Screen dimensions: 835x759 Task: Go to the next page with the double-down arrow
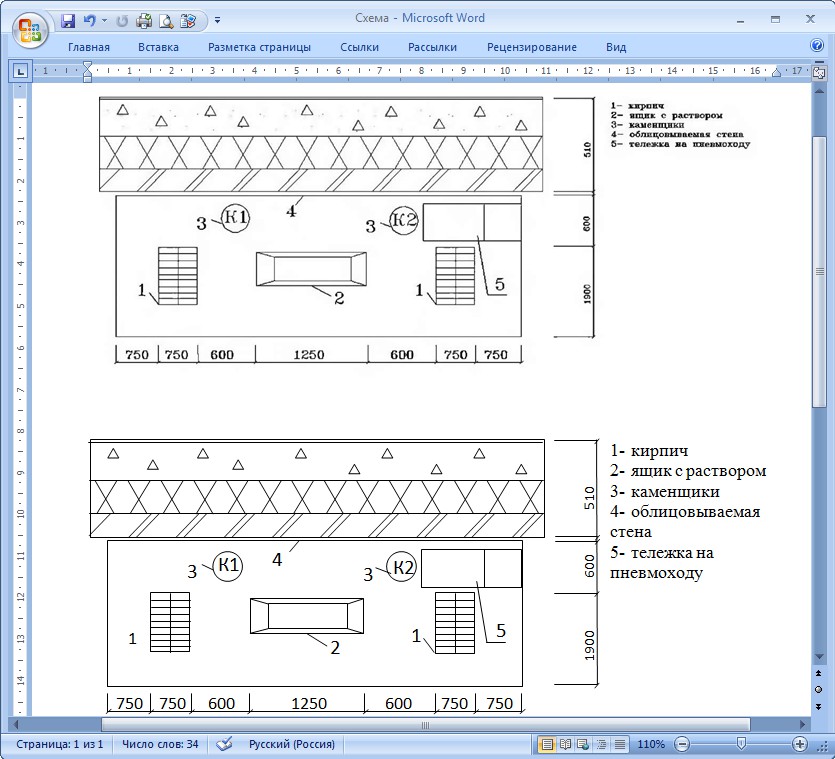(x=819, y=706)
